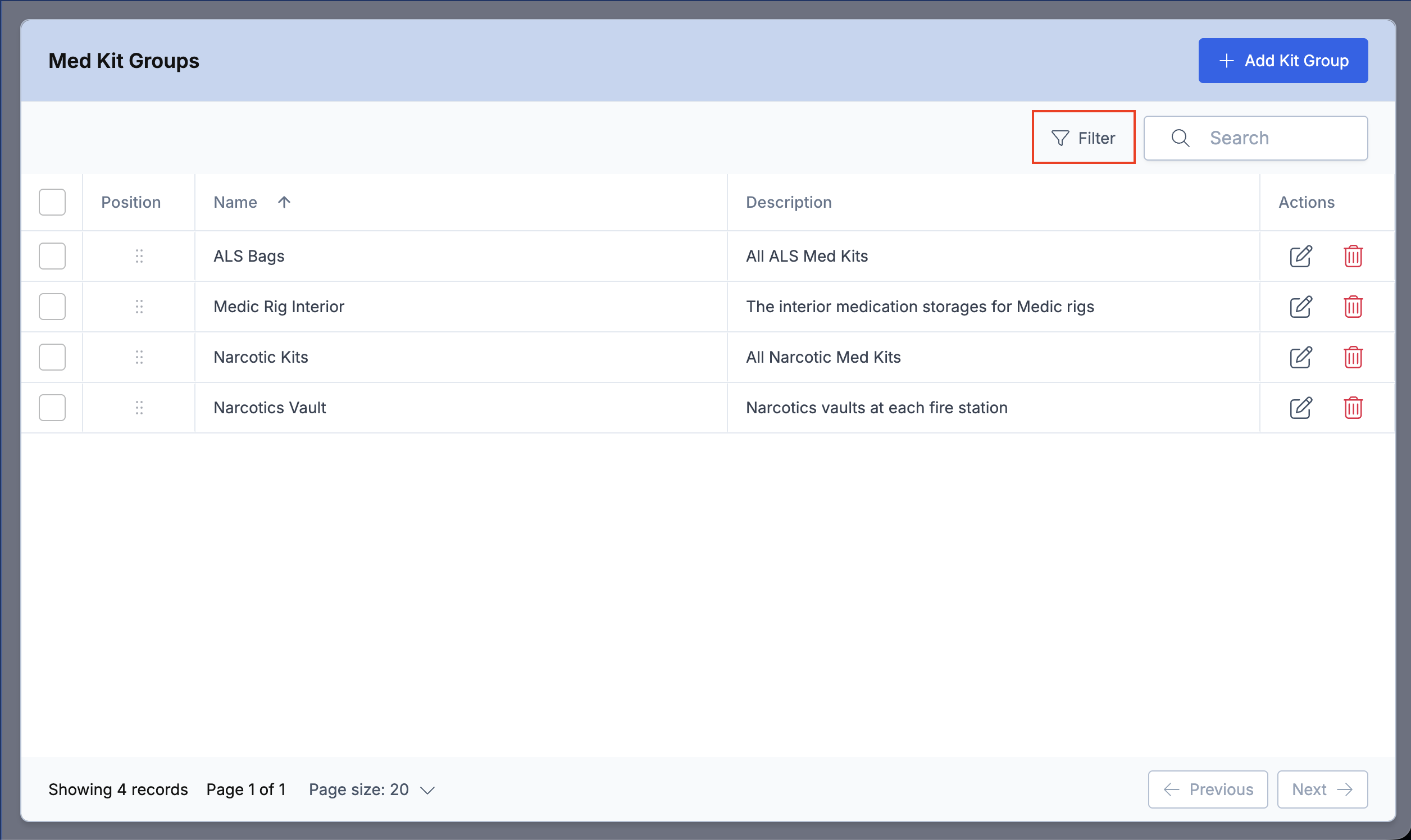Click the Add Kit Group button
The width and height of the screenshot is (1411, 840).
(x=1283, y=61)
